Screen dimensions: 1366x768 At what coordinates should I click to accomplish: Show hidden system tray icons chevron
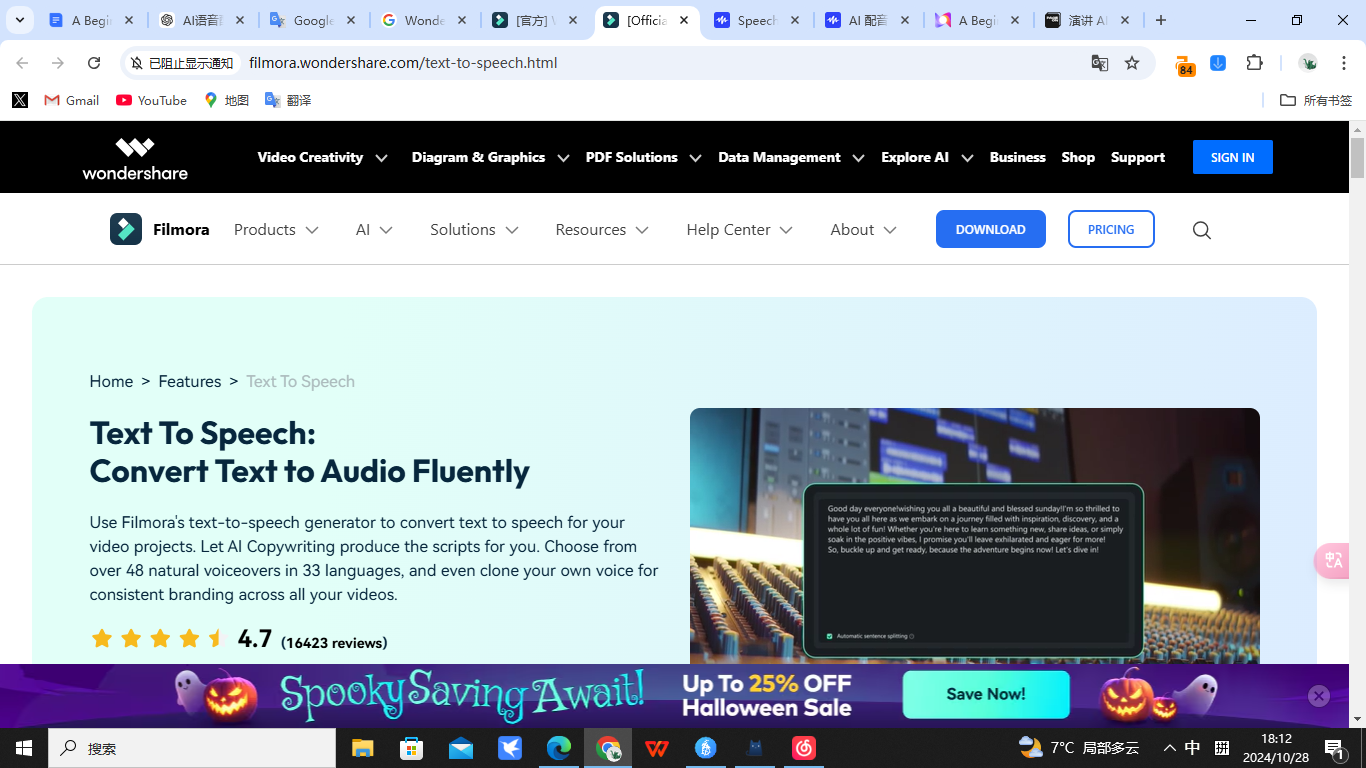(1169, 748)
